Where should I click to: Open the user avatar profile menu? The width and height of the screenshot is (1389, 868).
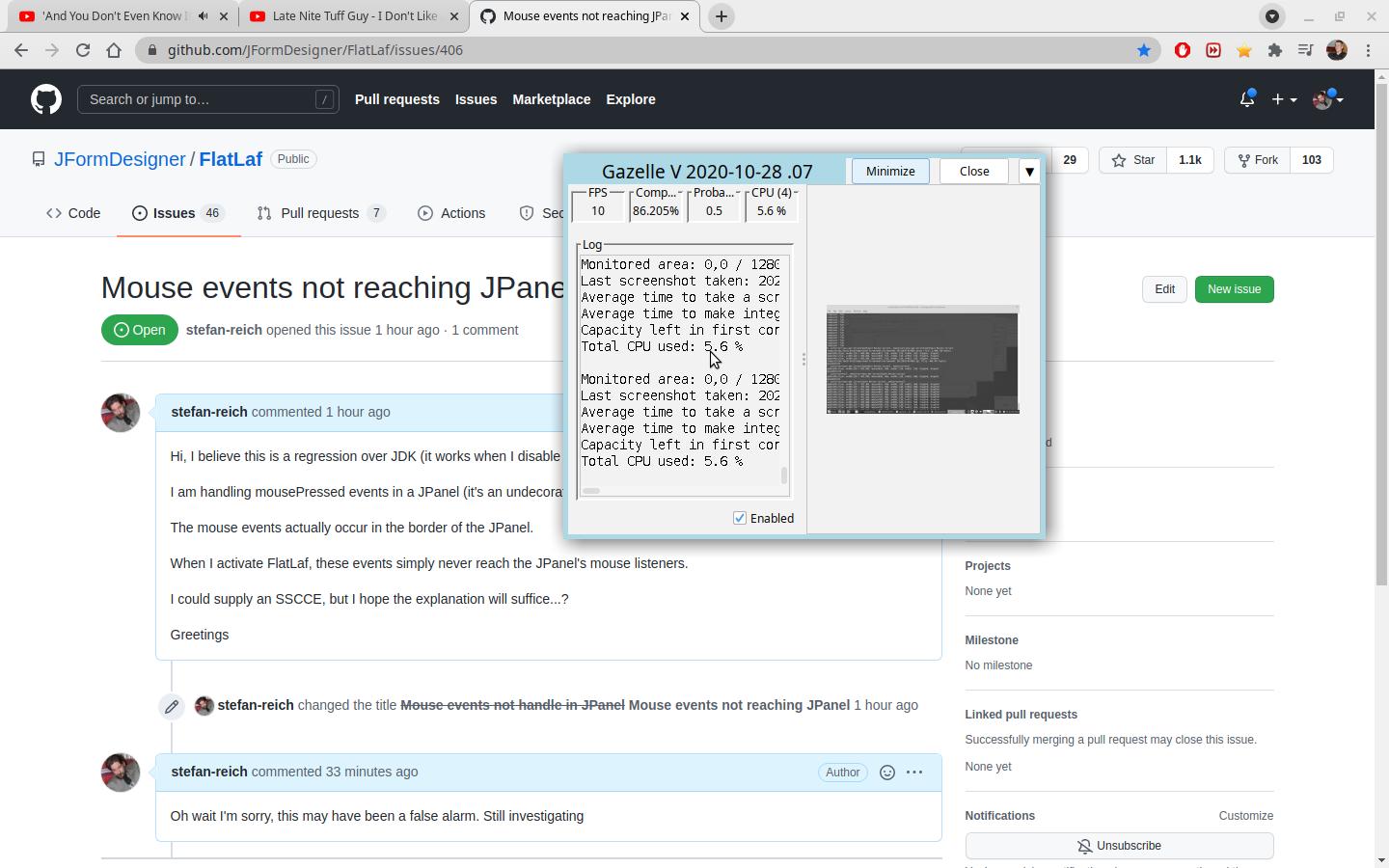[1327, 99]
